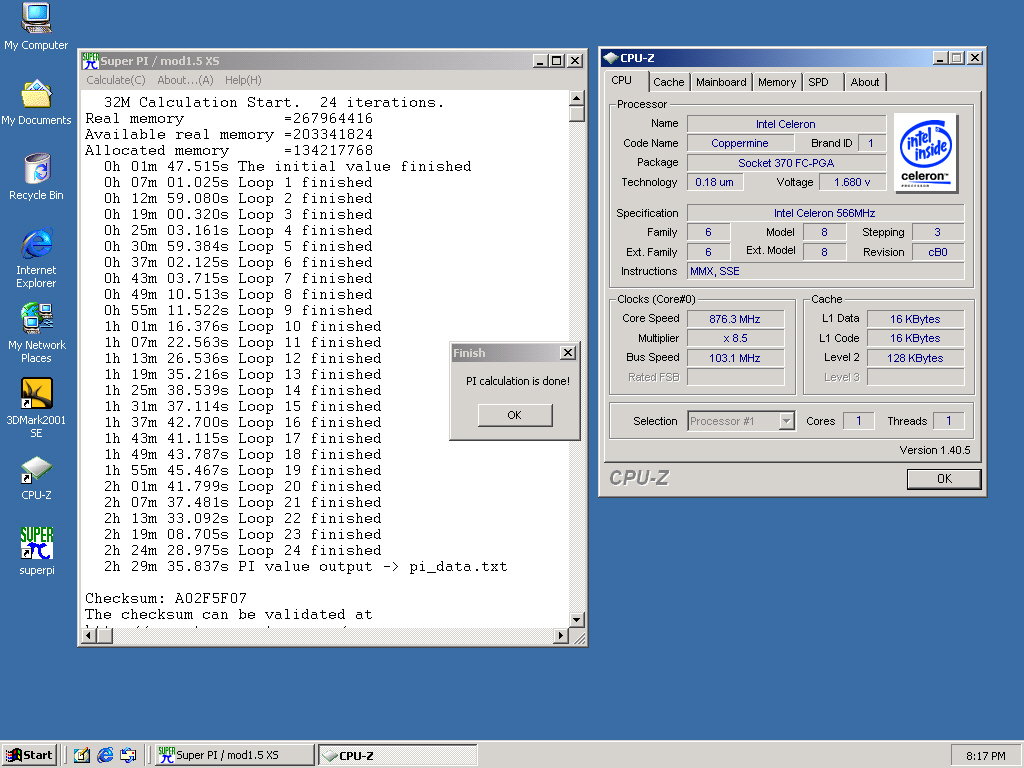The width and height of the screenshot is (1024, 768).
Task: Click the 32M Calculation Start line
Action: coord(274,103)
